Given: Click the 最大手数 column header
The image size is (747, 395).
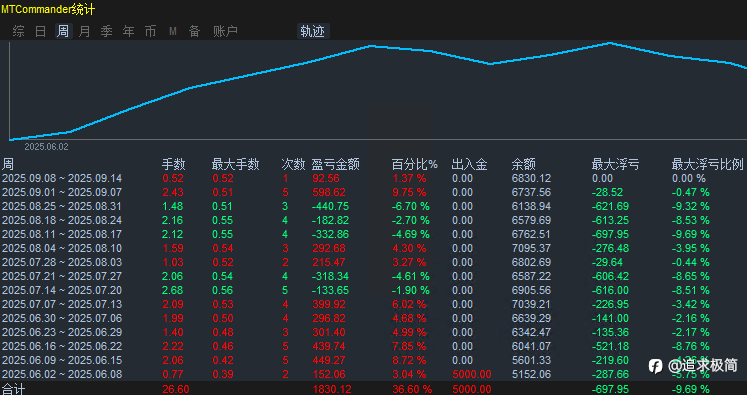Looking at the screenshot, I should (235, 164).
